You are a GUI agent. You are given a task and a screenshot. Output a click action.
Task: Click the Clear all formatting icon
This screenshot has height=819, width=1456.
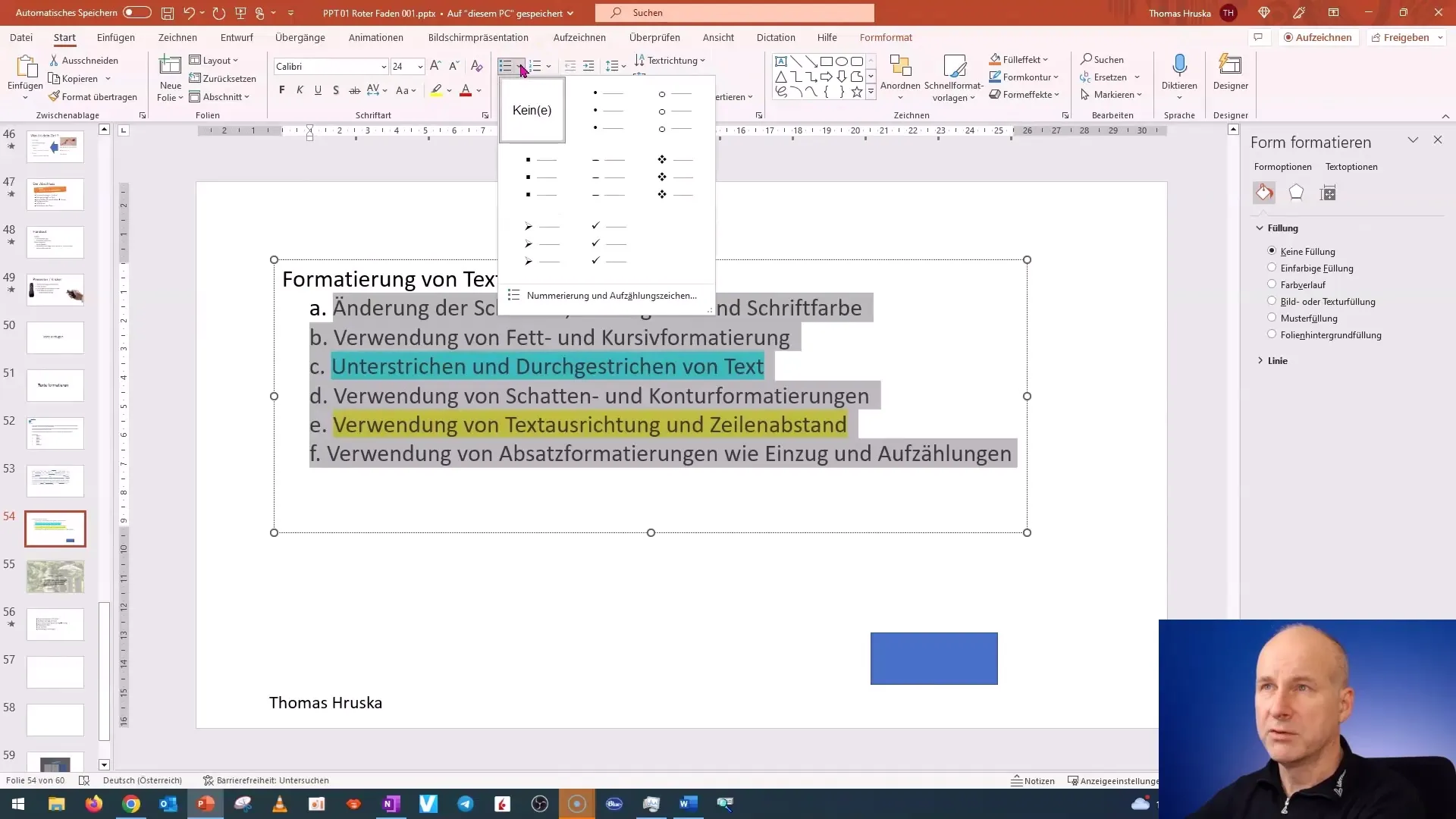(476, 66)
